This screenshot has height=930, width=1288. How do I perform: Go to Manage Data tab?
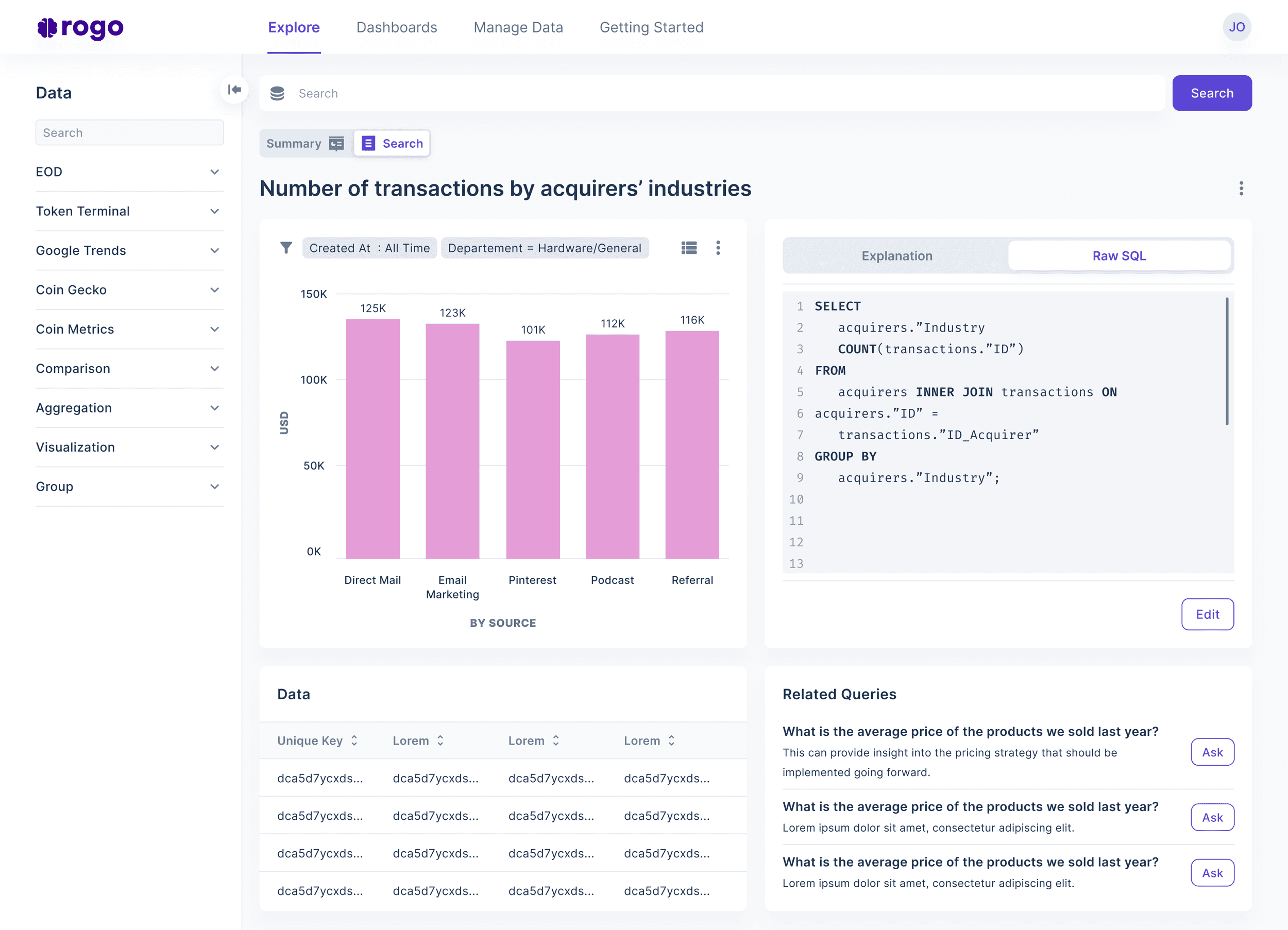tap(518, 27)
